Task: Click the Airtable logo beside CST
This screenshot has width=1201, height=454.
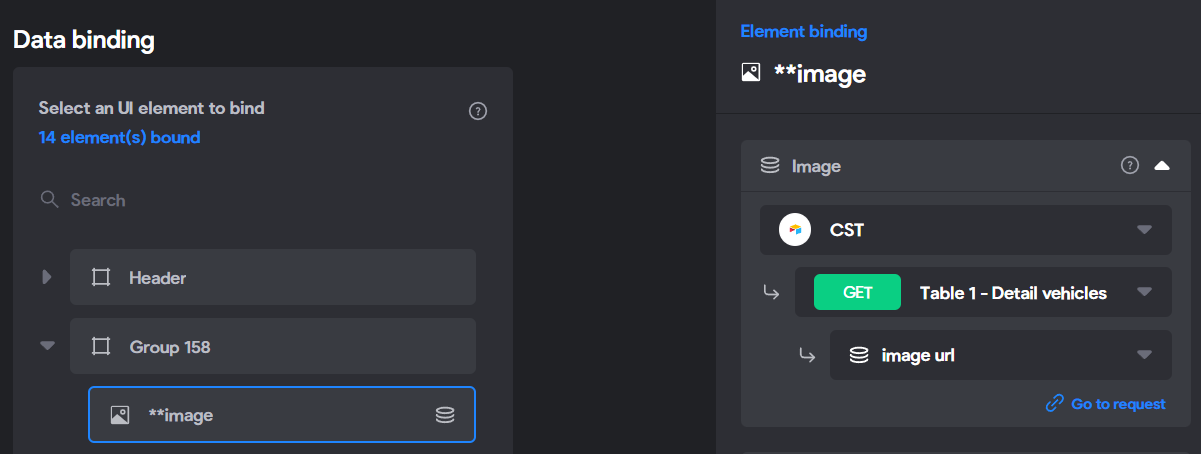Action: [x=795, y=230]
